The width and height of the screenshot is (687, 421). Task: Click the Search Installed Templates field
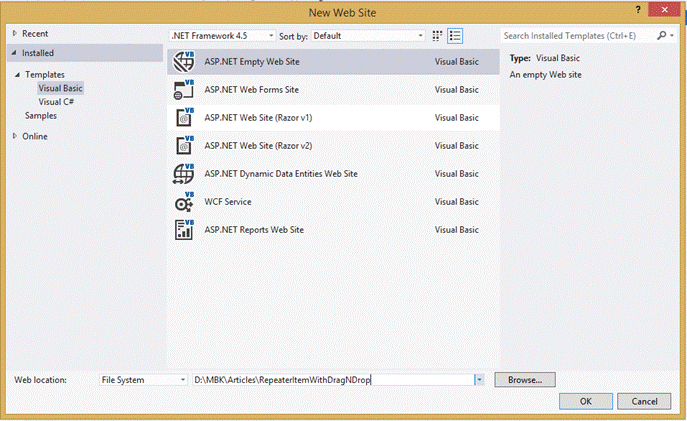577,36
